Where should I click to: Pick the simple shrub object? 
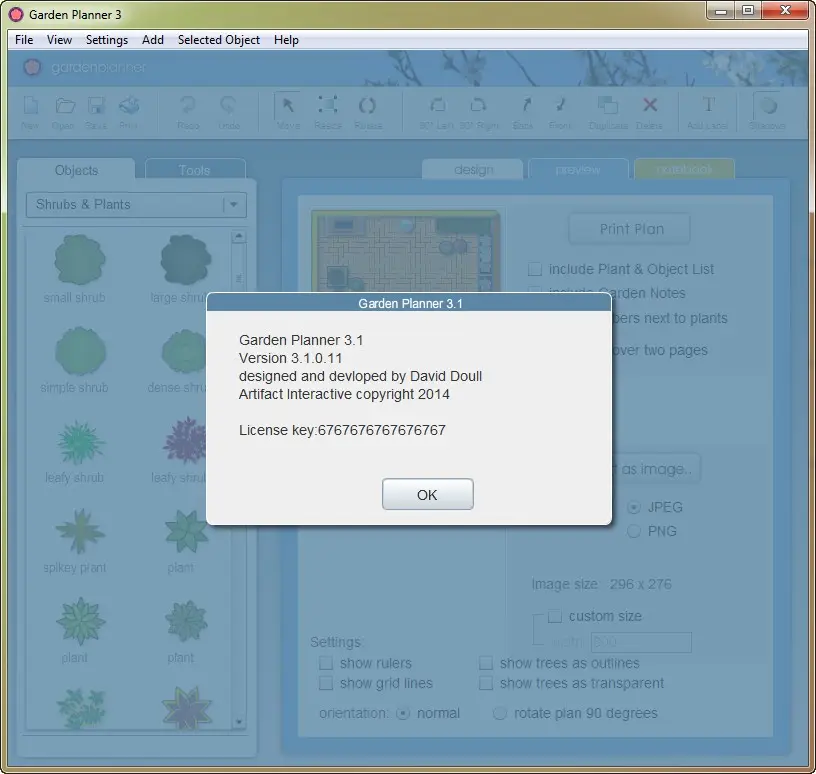click(80, 351)
